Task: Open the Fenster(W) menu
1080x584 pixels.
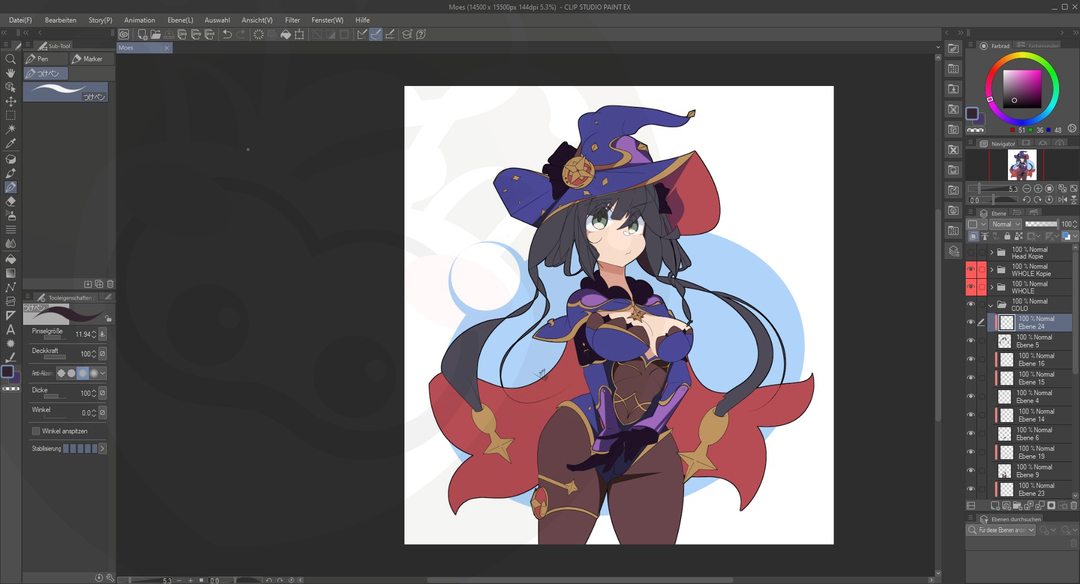Action: click(x=327, y=20)
